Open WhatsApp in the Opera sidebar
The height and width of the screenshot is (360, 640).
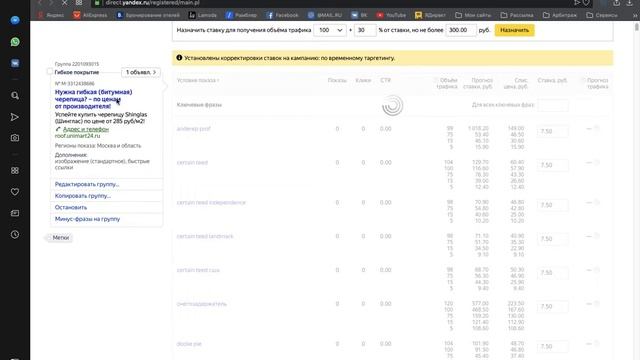(x=15, y=42)
